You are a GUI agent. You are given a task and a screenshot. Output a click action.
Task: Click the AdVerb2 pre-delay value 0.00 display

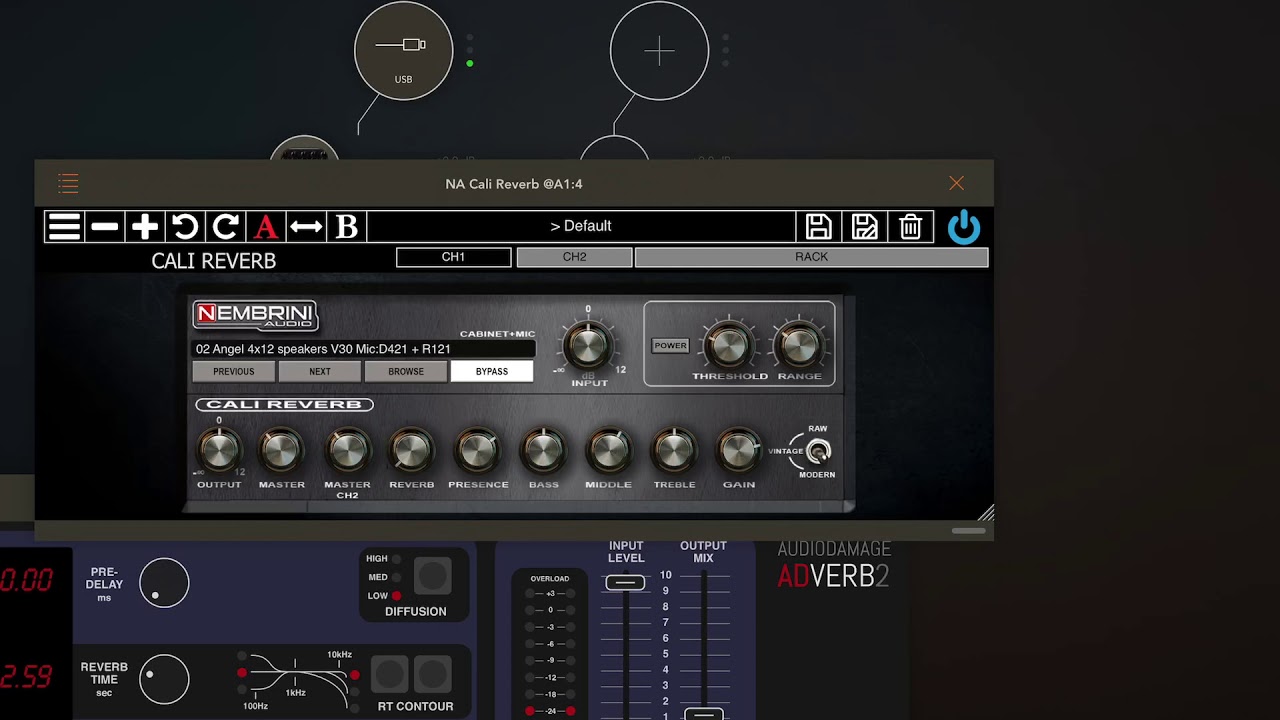(26, 581)
